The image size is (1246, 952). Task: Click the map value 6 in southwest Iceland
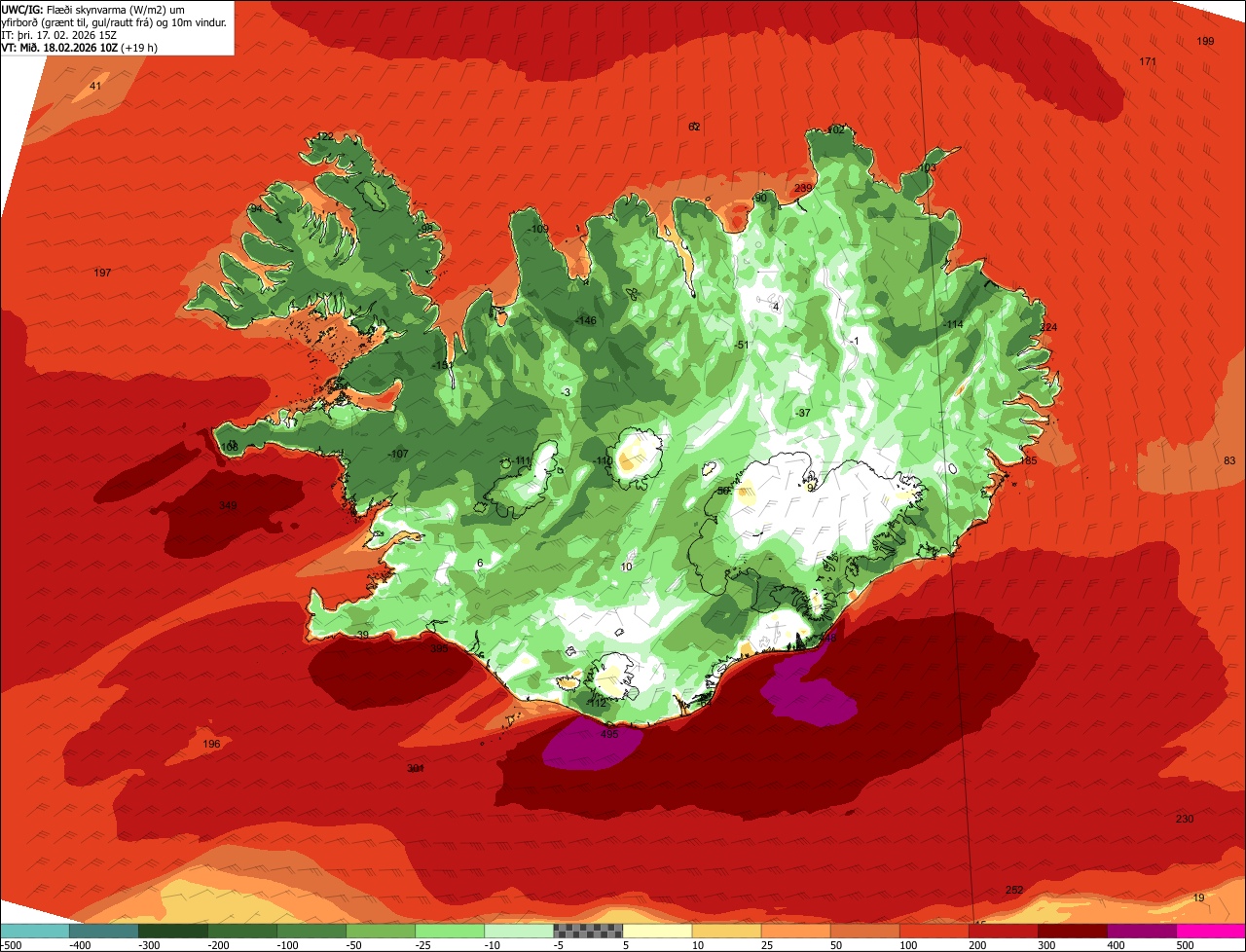coord(480,564)
